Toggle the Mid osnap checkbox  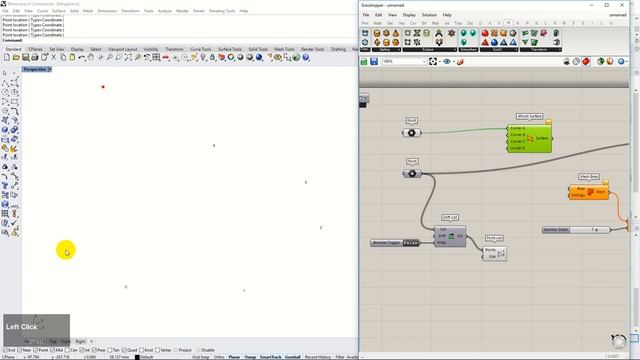point(53,350)
